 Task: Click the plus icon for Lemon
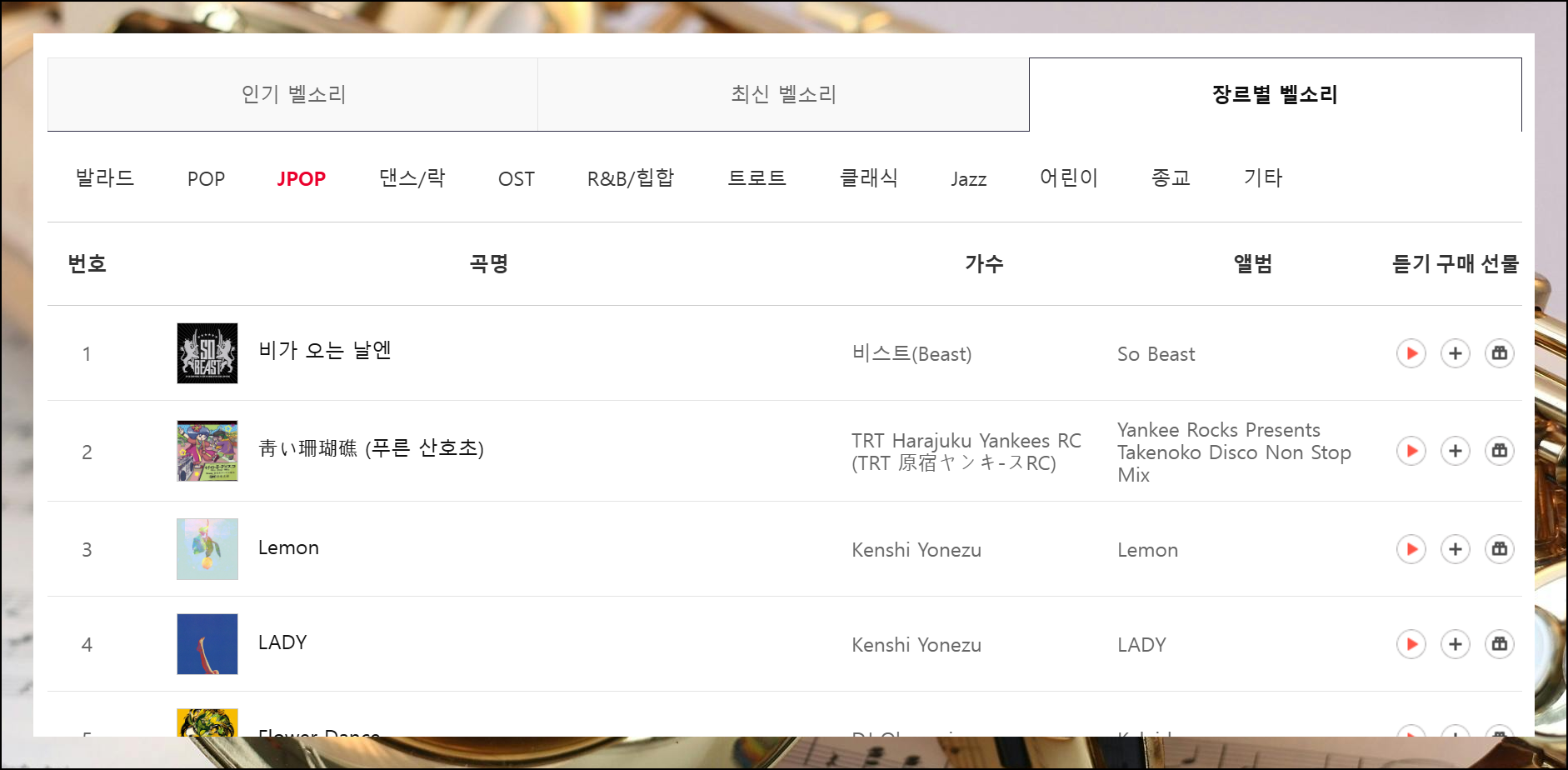click(x=1456, y=549)
